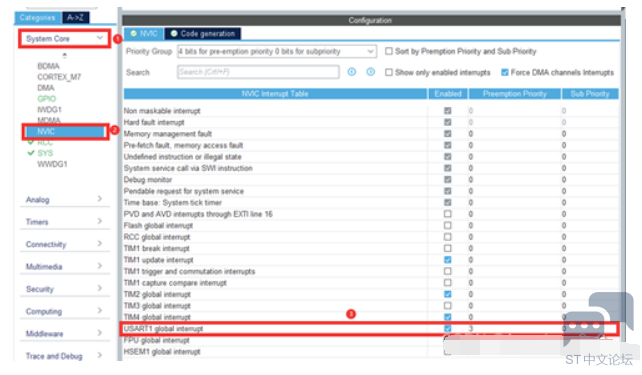This screenshot has width=642, height=375.
Task: Toggle Force DMA channels Interrupts checkbox
Action: click(x=505, y=72)
